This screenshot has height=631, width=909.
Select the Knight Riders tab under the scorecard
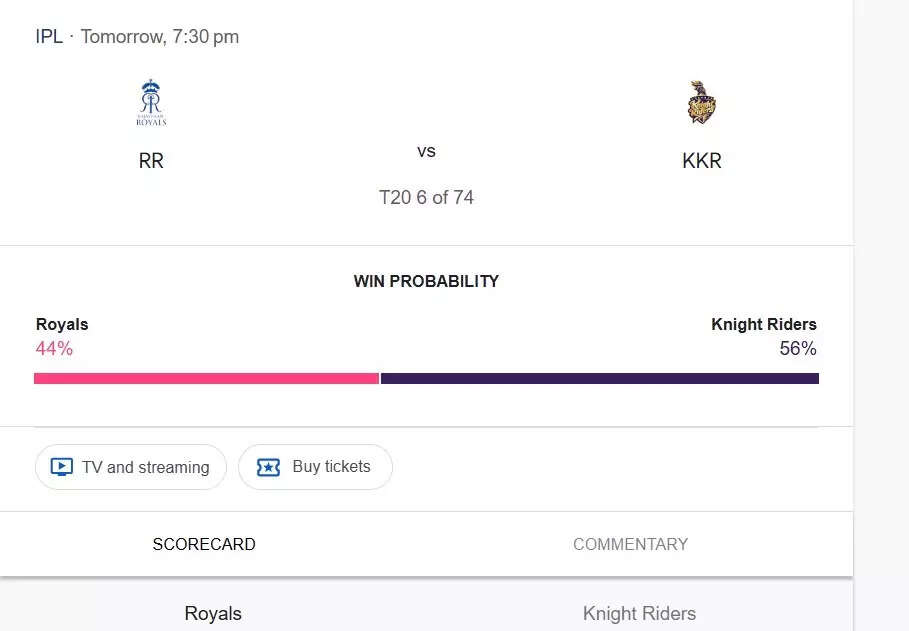[x=639, y=613]
